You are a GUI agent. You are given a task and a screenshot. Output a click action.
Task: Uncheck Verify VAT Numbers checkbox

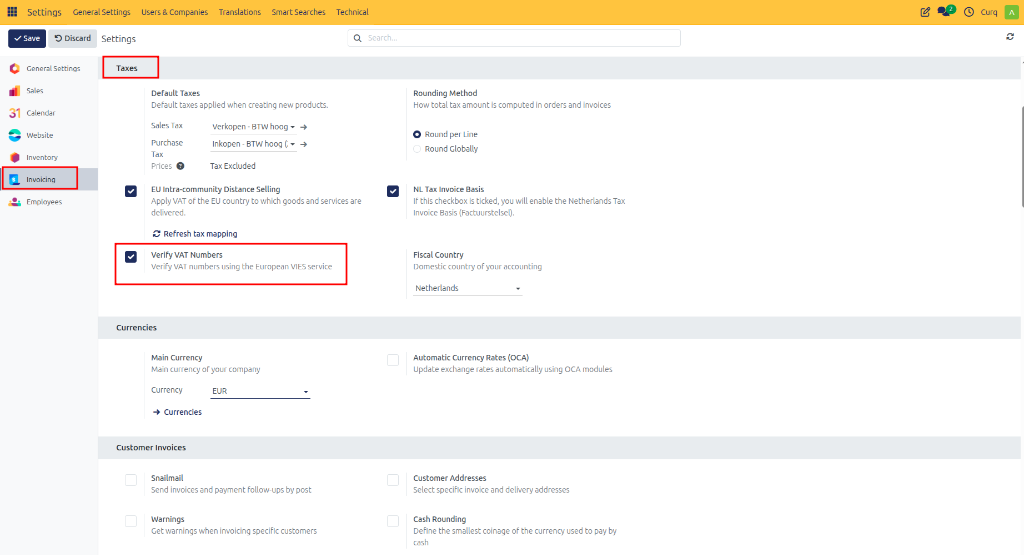click(131, 257)
